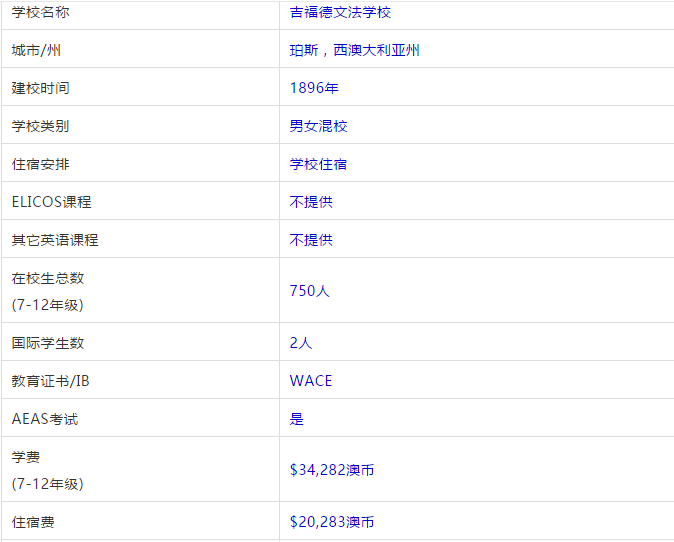Screen dimensions: 674x542
Task: Click the 住宿费 row label
Action: pyautogui.click(x=34, y=522)
